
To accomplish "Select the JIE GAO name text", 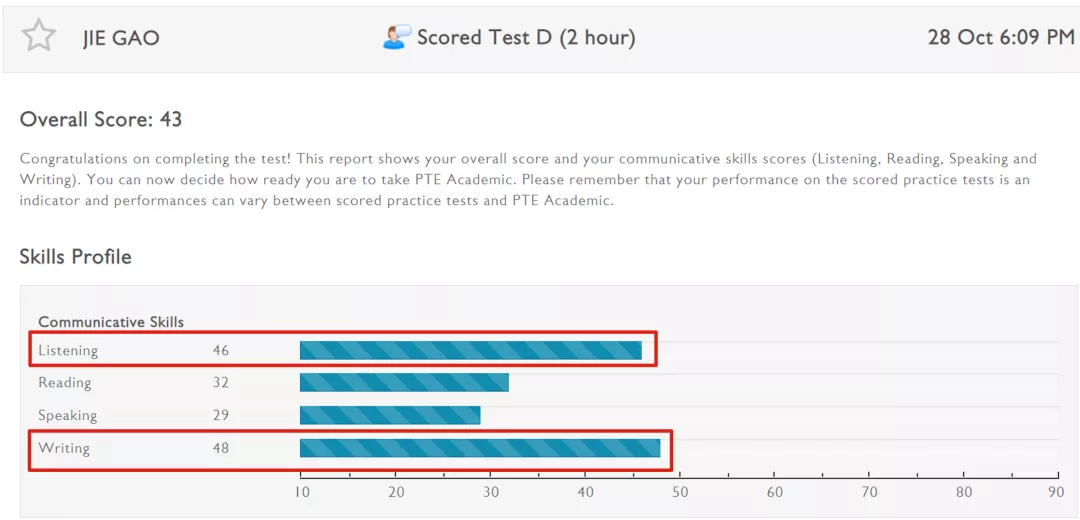I will pos(121,38).
